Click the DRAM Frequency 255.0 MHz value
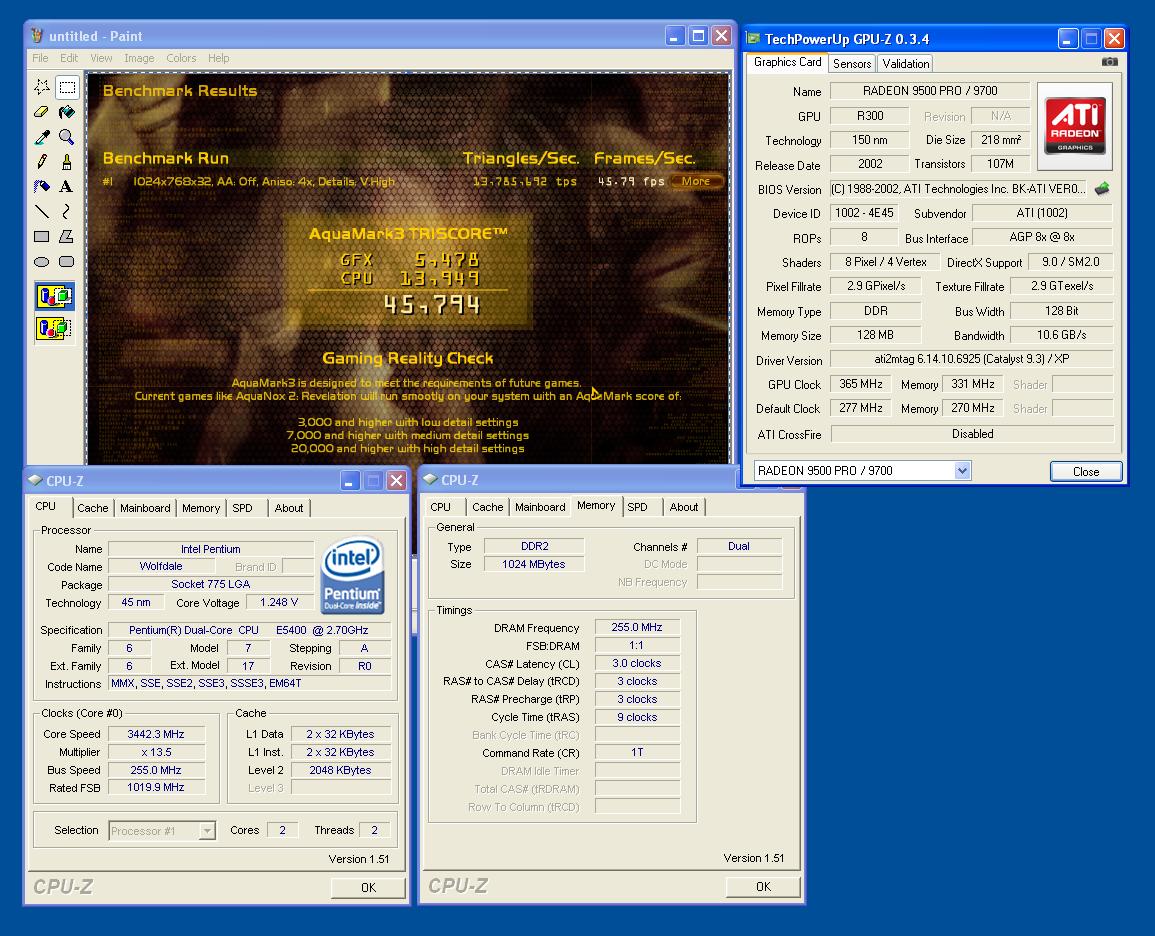Image resolution: width=1155 pixels, height=936 pixels. (636, 627)
